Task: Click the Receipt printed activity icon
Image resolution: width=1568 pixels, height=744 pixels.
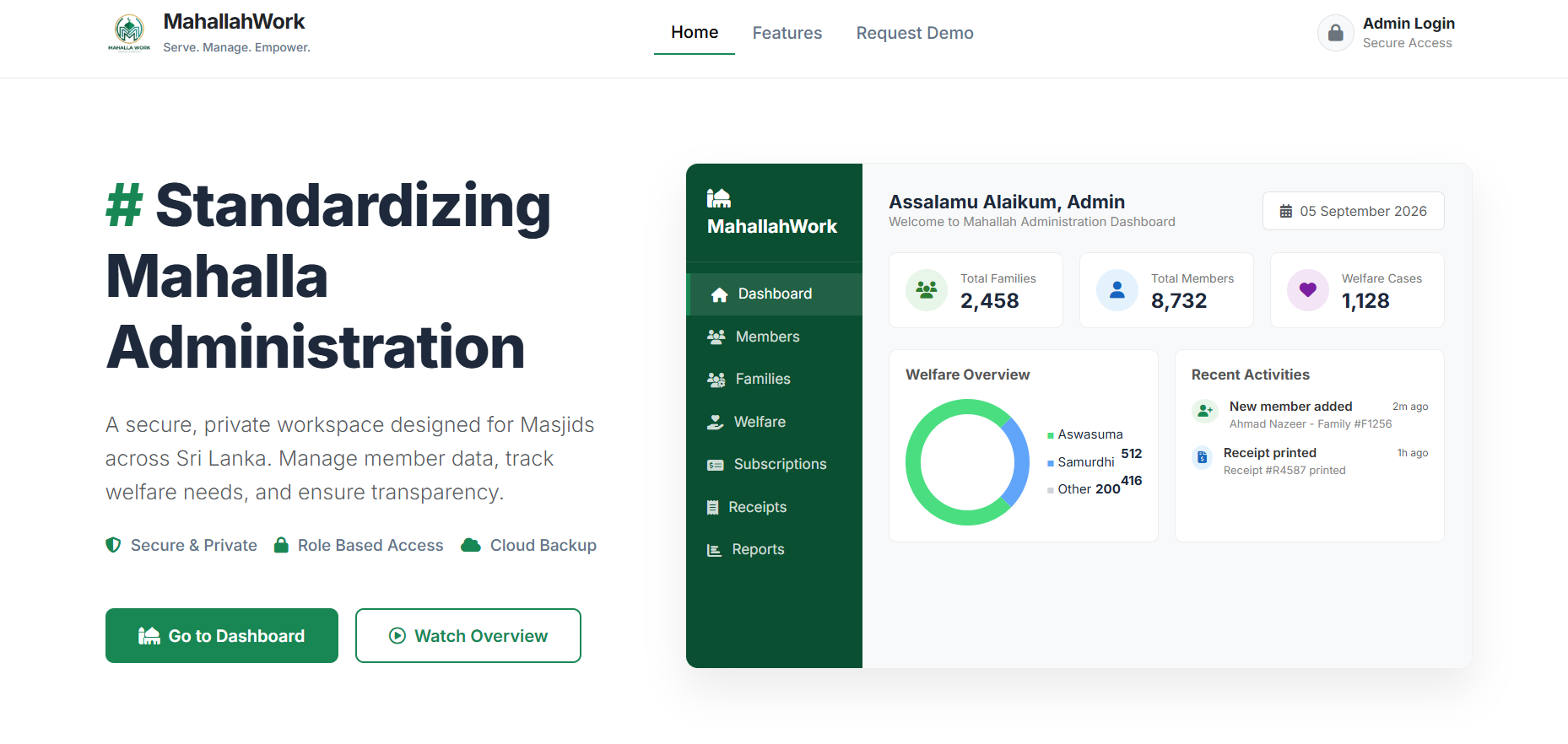Action: pyautogui.click(x=1203, y=458)
